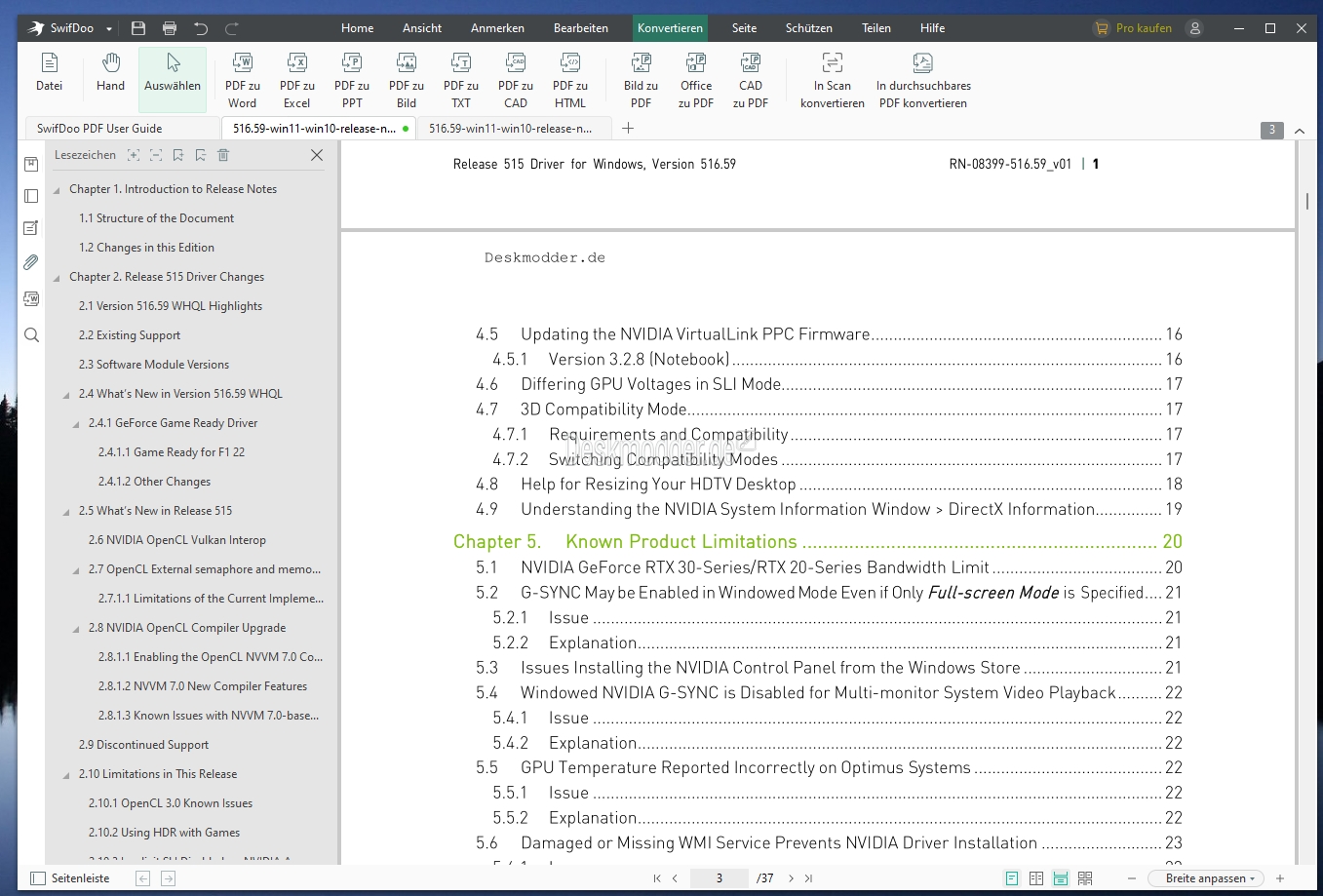Click Bild zu PDF converter
The width and height of the screenshot is (1323, 896).
(x=641, y=80)
